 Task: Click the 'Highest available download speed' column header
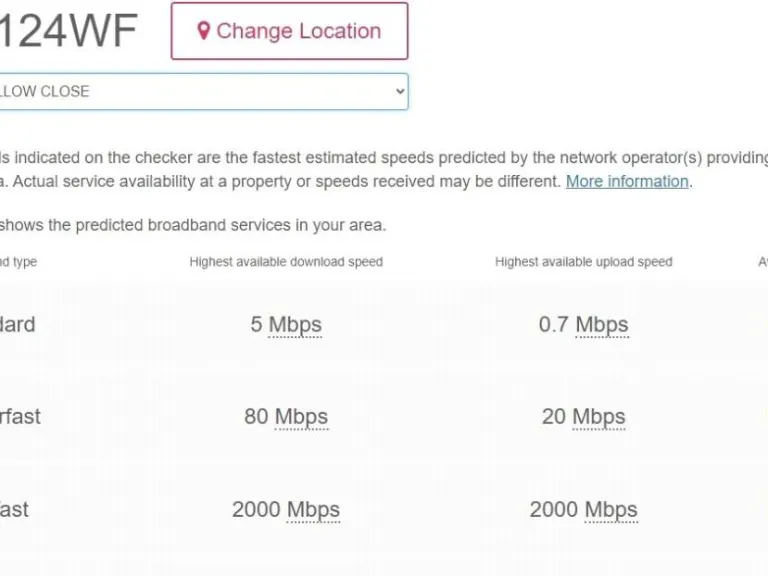point(286,262)
